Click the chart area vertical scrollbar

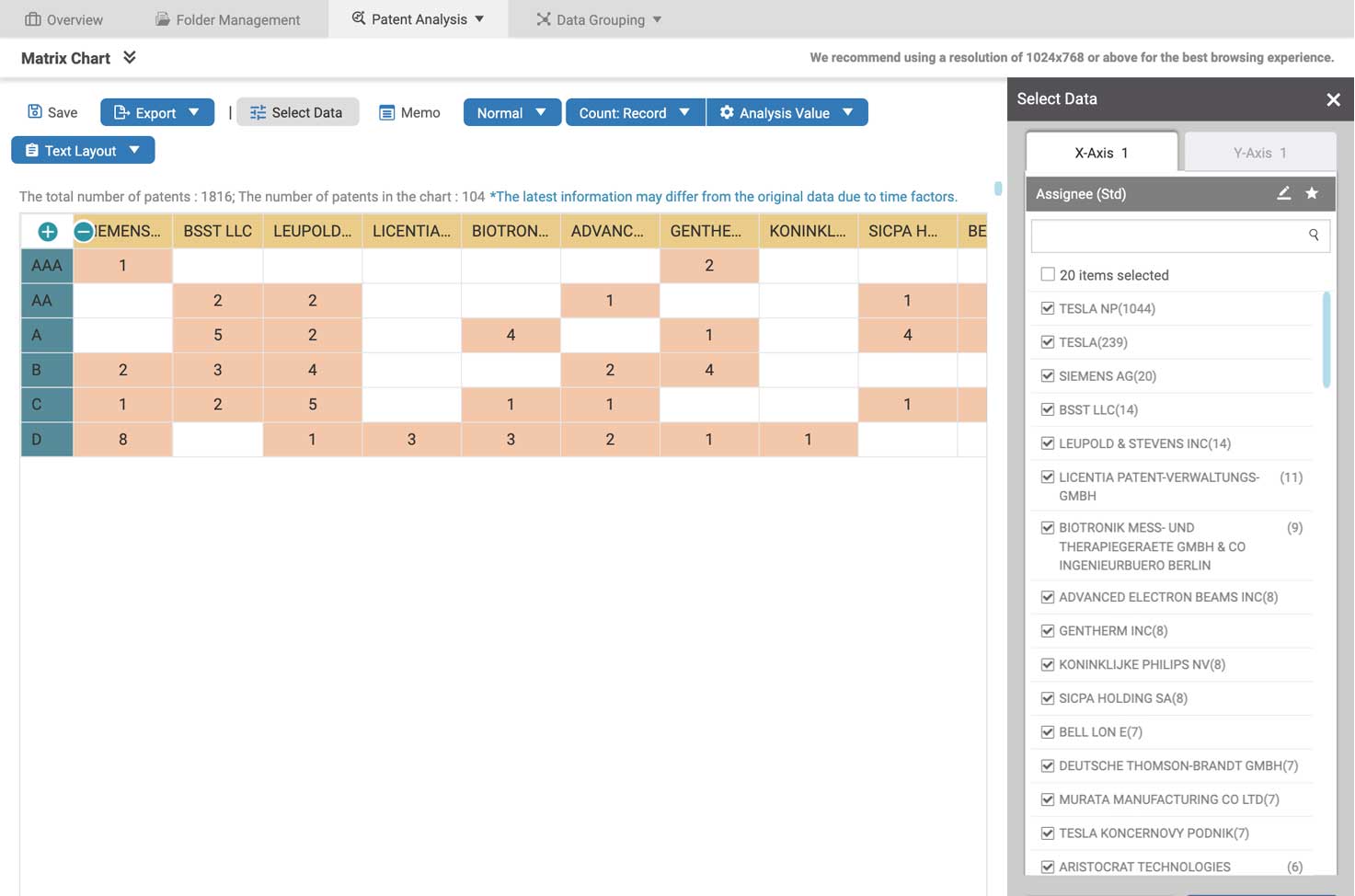tap(998, 189)
